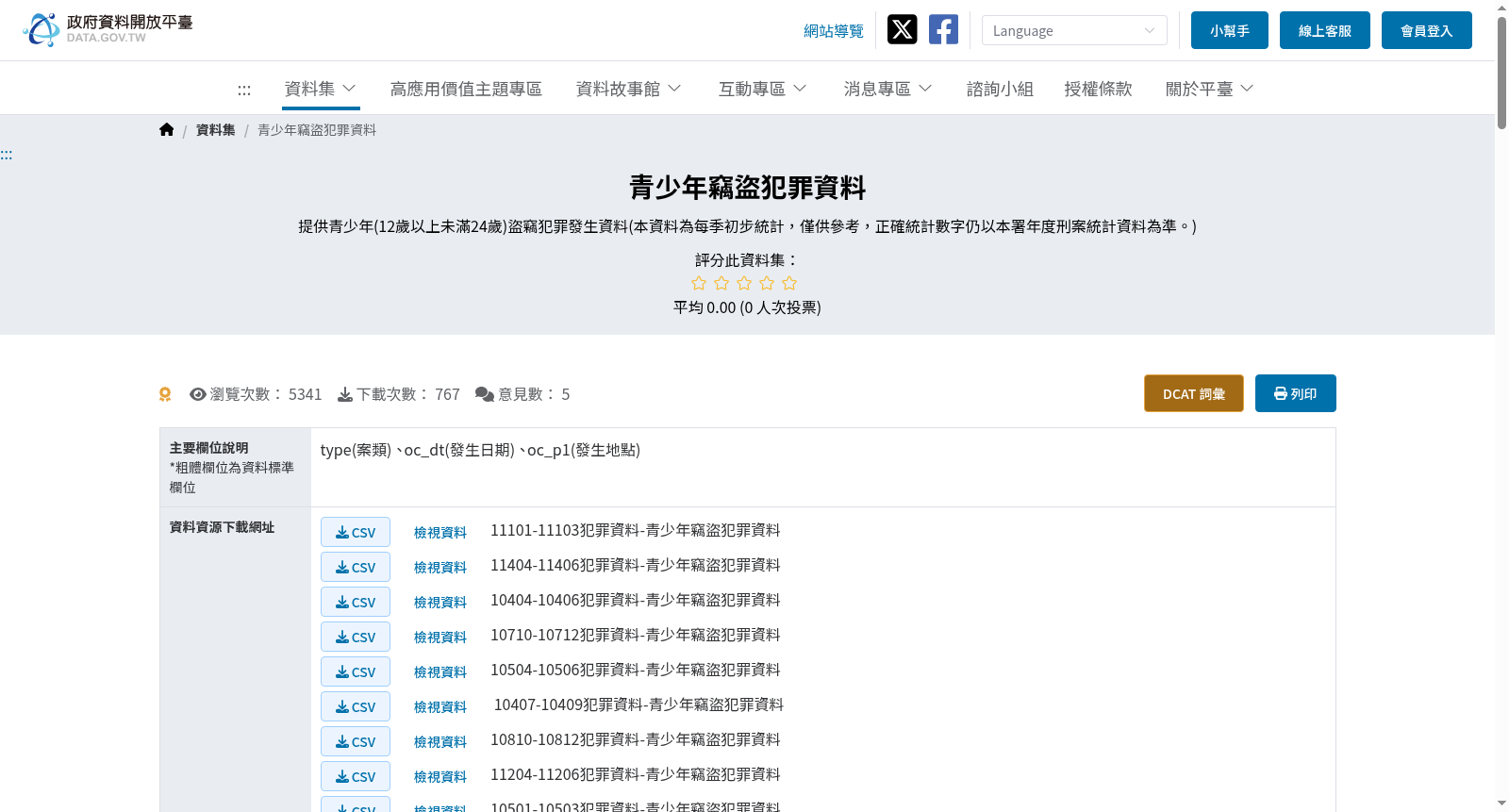This screenshot has width=1509, height=812.
Task: Open 檢視資料 for 10407-10409 data
Action: [x=440, y=707]
